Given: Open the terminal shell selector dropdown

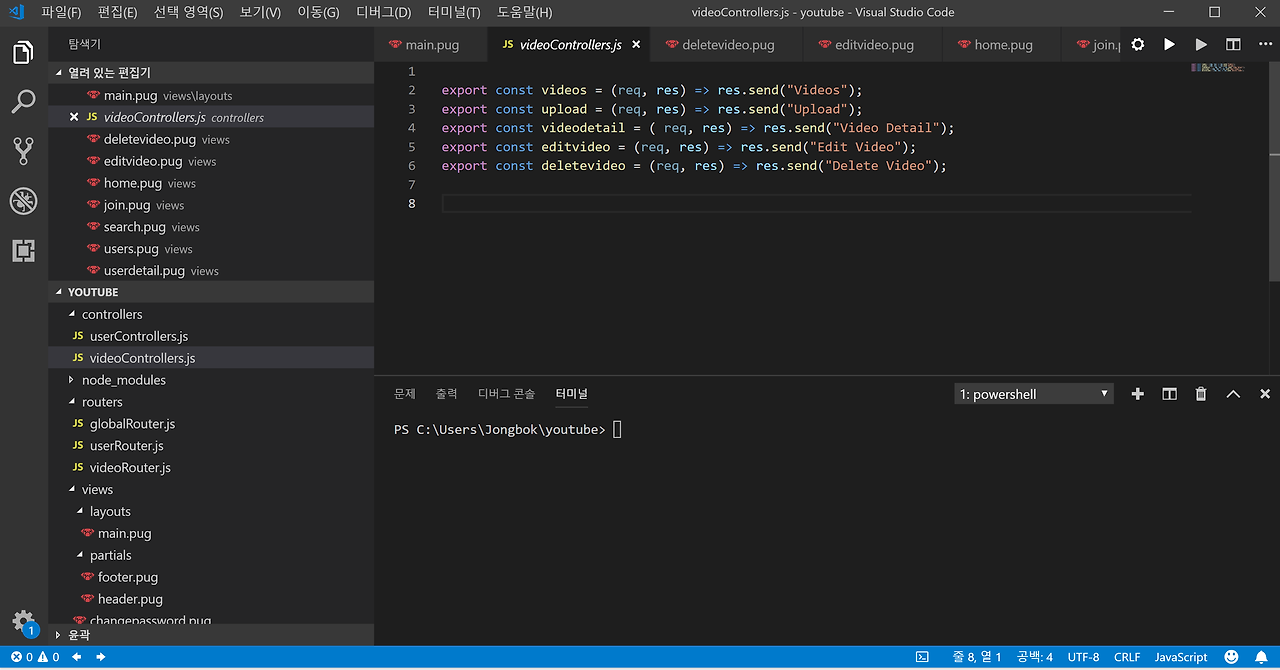Looking at the screenshot, I should pos(1034,394).
